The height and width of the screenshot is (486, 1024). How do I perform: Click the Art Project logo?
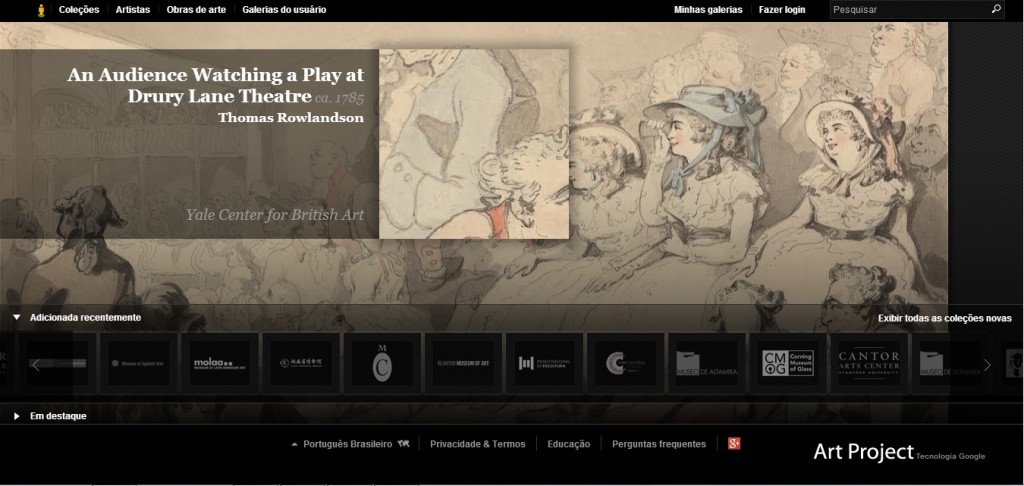(x=863, y=451)
